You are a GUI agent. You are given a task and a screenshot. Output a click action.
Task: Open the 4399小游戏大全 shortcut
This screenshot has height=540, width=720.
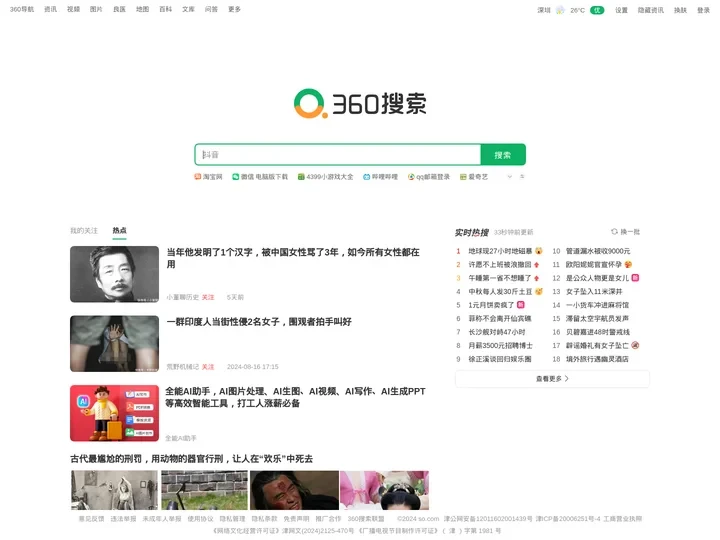pyautogui.click(x=326, y=177)
